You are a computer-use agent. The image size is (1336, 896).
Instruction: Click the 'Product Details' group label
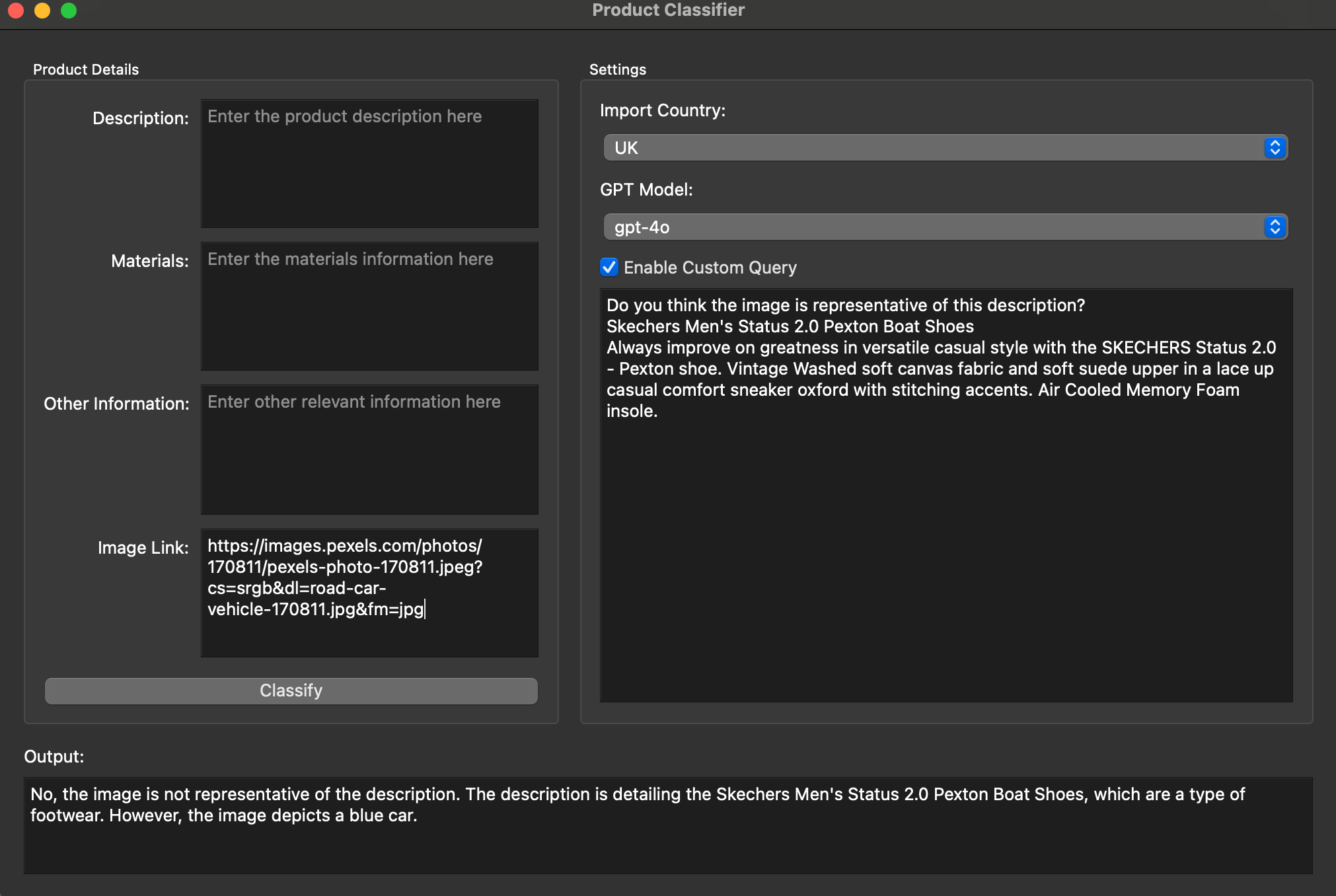tap(86, 69)
